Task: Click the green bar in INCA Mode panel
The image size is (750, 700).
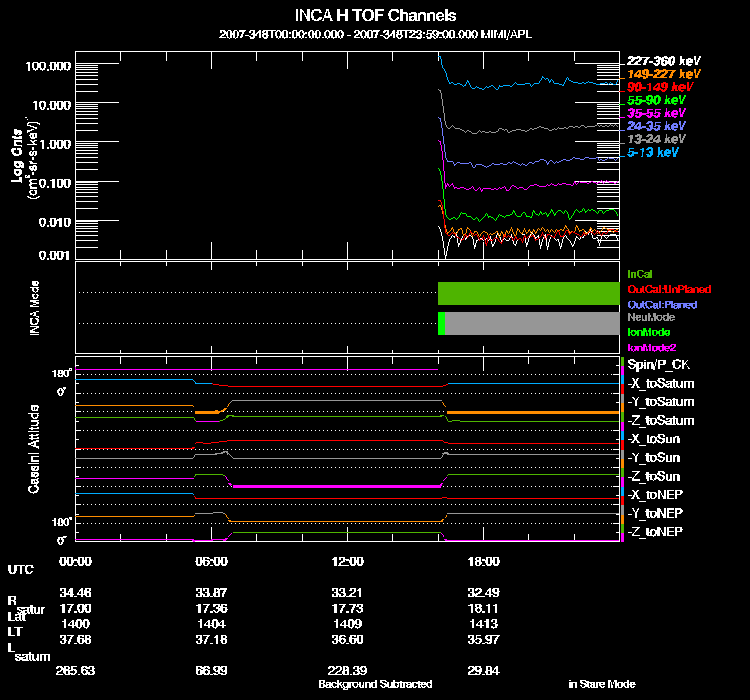Action: pos(530,293)
